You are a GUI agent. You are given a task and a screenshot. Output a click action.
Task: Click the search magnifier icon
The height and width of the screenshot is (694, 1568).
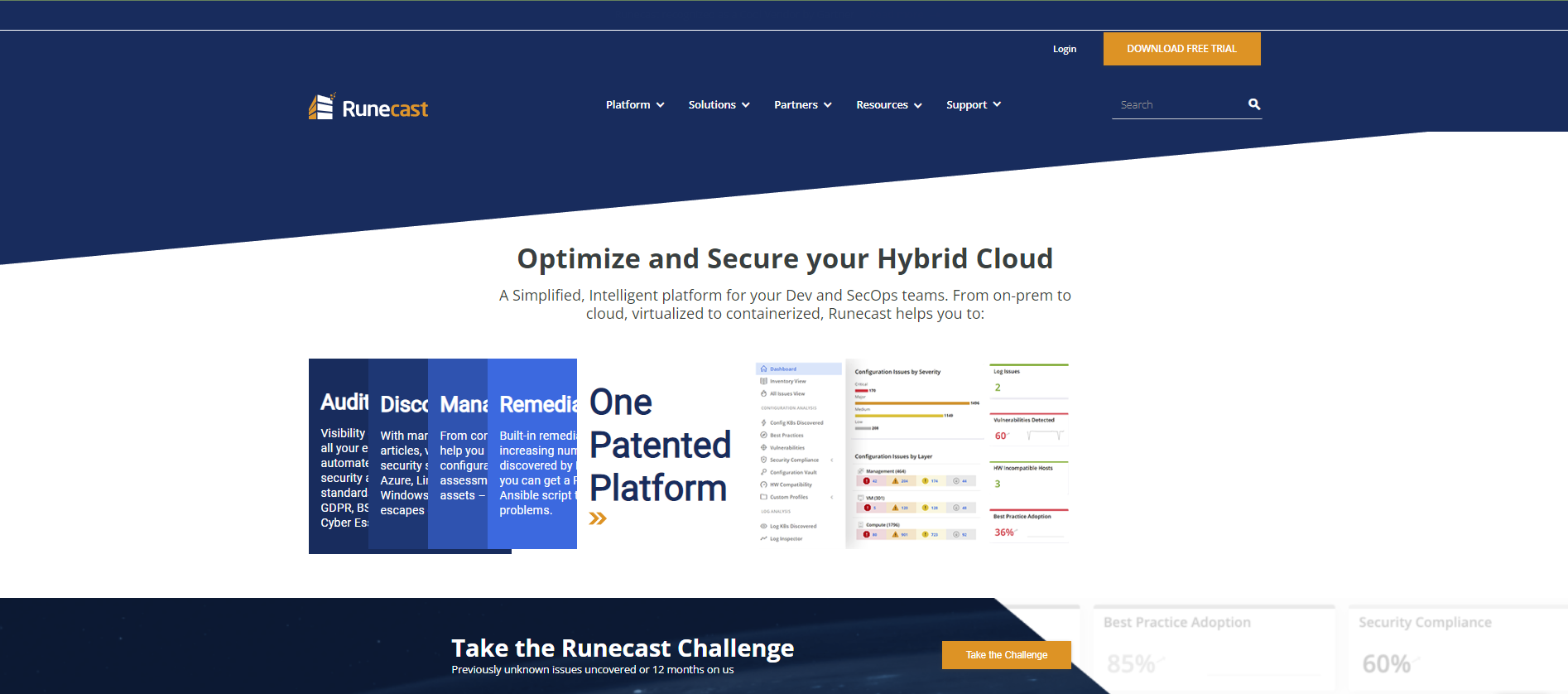[x=1254, y=104]
